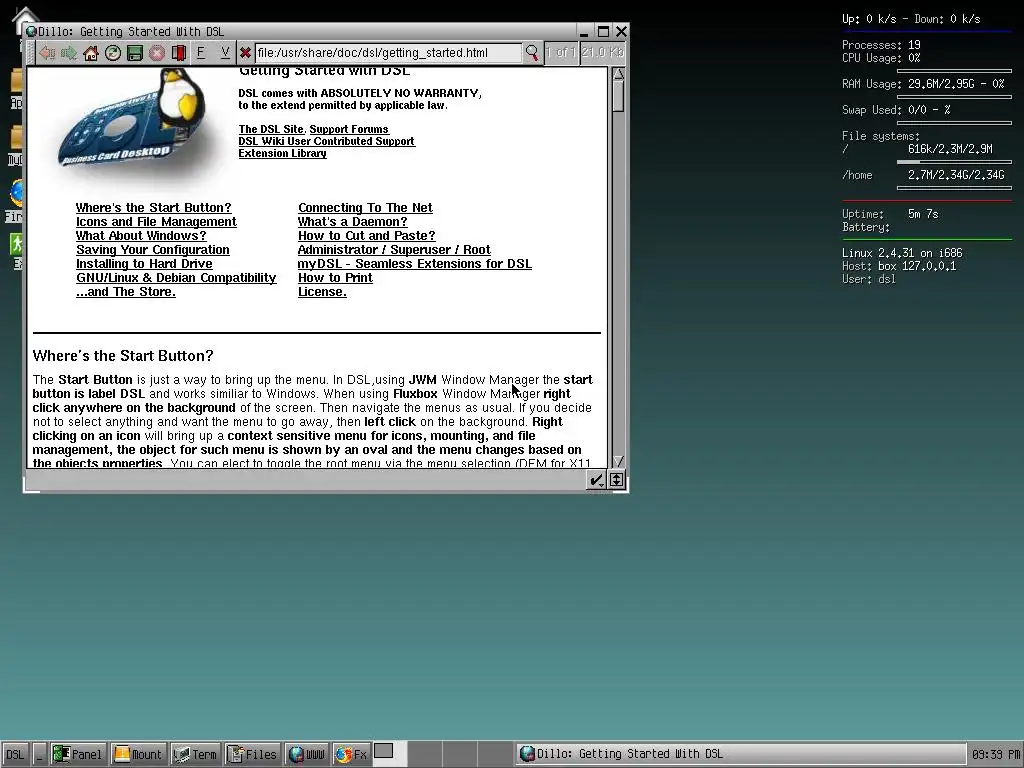Screen dimensions: 1024x768
Task: Launch Panel from the taskbar
Action: (78, 754)
